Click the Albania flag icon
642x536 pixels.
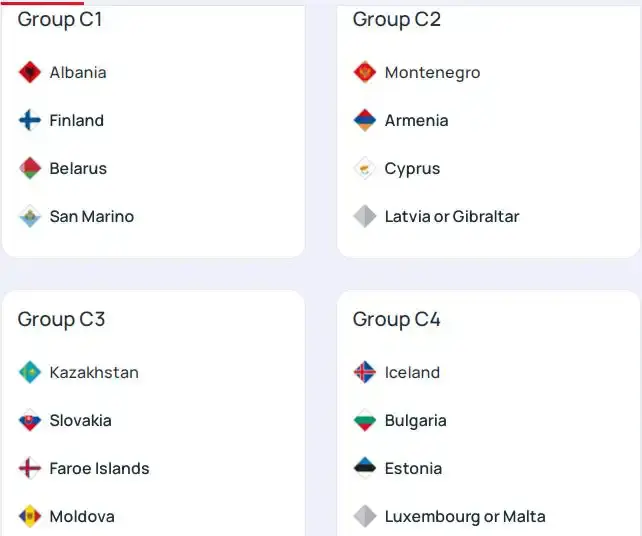[30, 72]
